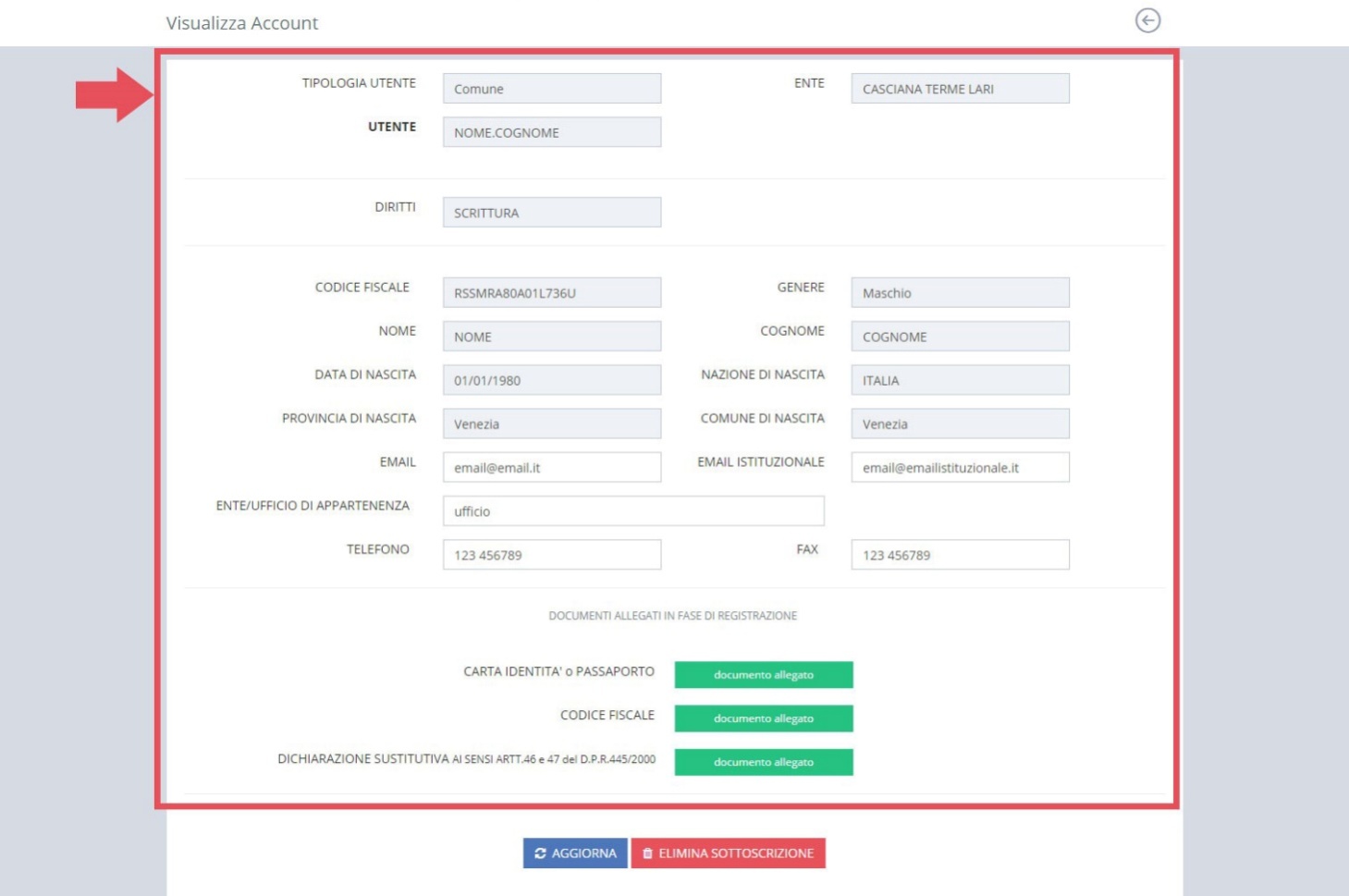Screen dimensions: 1349x896
Task: Focus the Ente/Ufficio di Appartenenza field
Action: [x=632, y=510]
